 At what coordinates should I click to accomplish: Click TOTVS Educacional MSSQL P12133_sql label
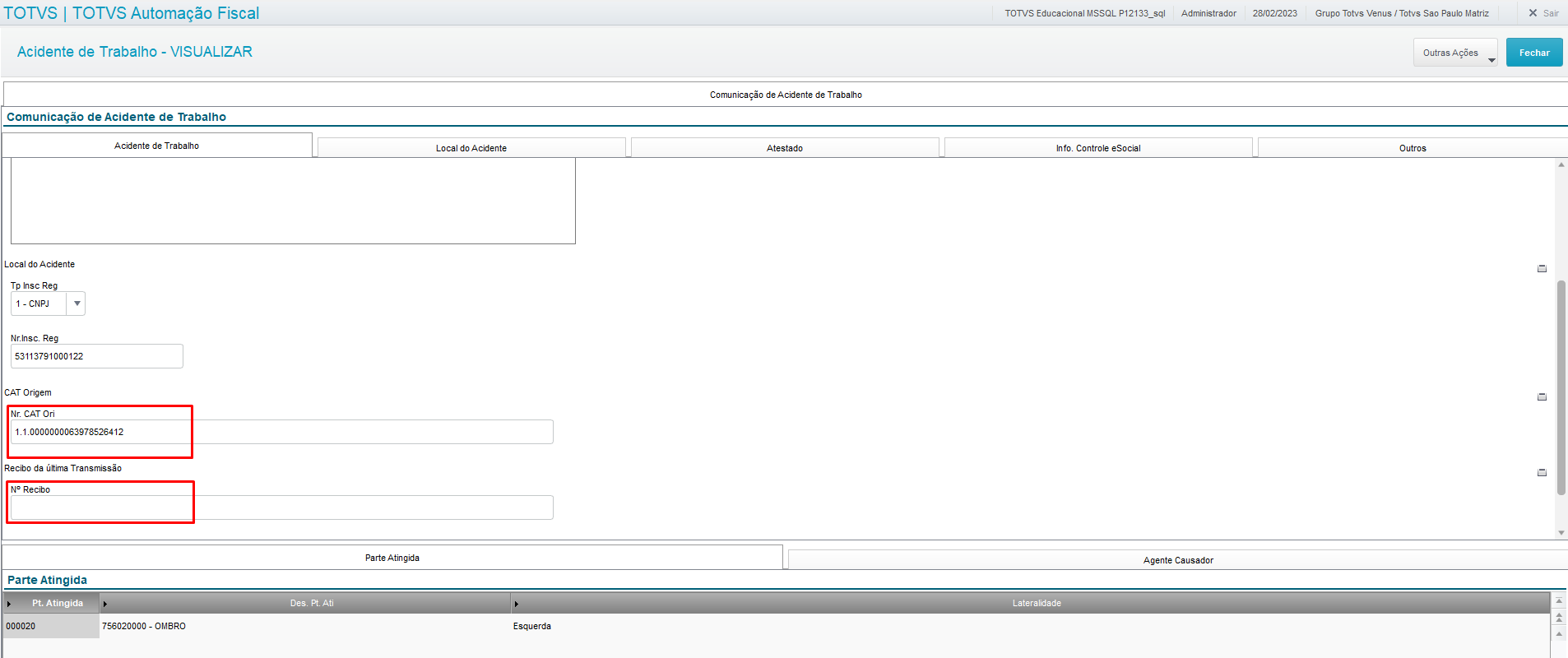click(1084, 13)
